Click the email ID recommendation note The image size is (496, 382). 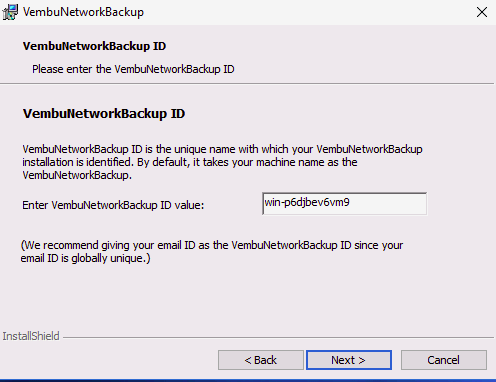coord(212,252)
